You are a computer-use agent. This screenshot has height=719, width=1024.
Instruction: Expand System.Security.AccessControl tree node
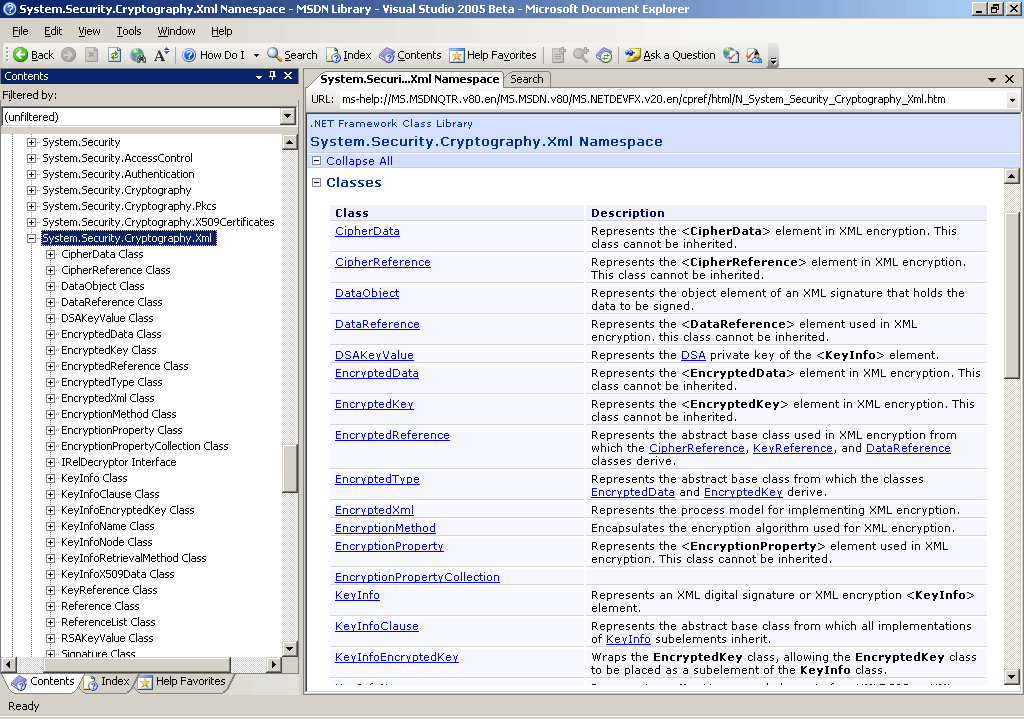pos(31,158)
